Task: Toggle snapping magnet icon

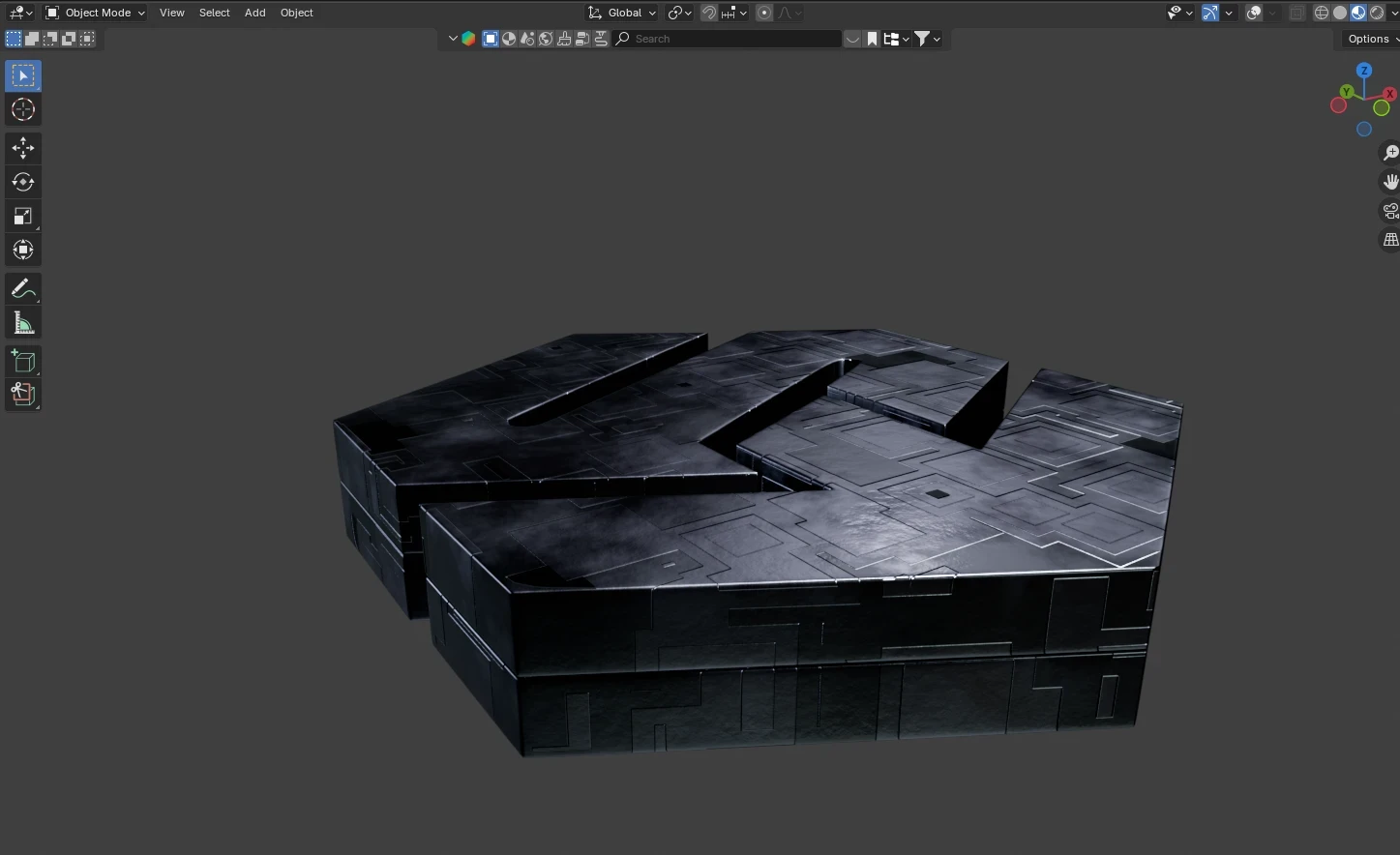Action: coord(709,13)
